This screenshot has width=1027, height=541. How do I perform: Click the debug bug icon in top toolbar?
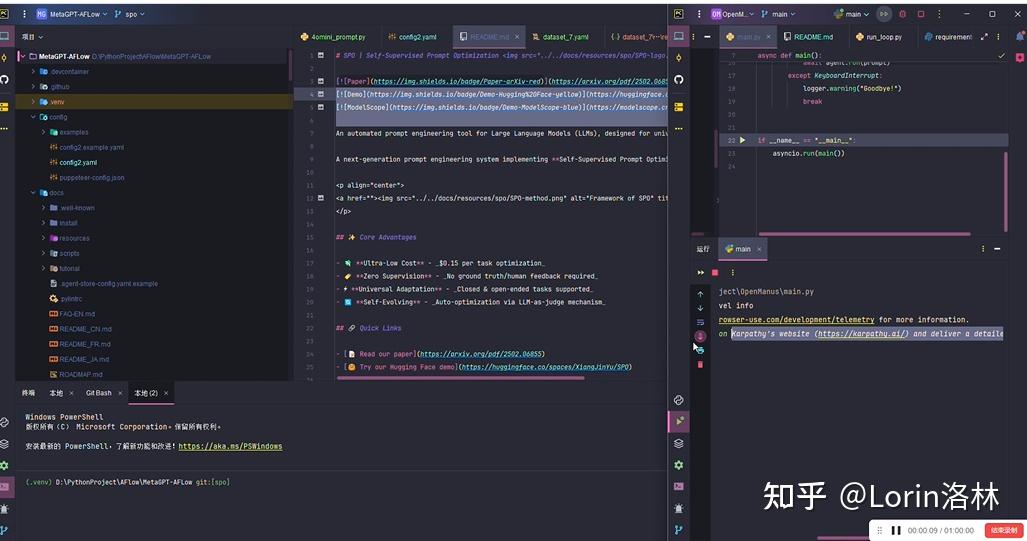902,14
